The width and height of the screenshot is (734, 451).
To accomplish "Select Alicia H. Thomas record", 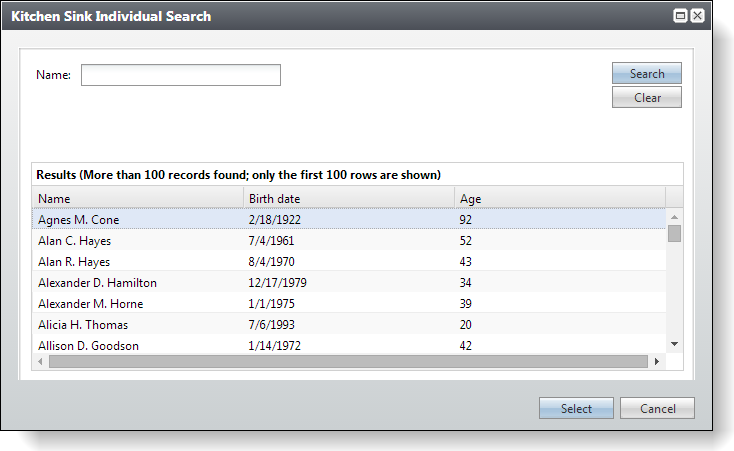I will click(349, 325).
